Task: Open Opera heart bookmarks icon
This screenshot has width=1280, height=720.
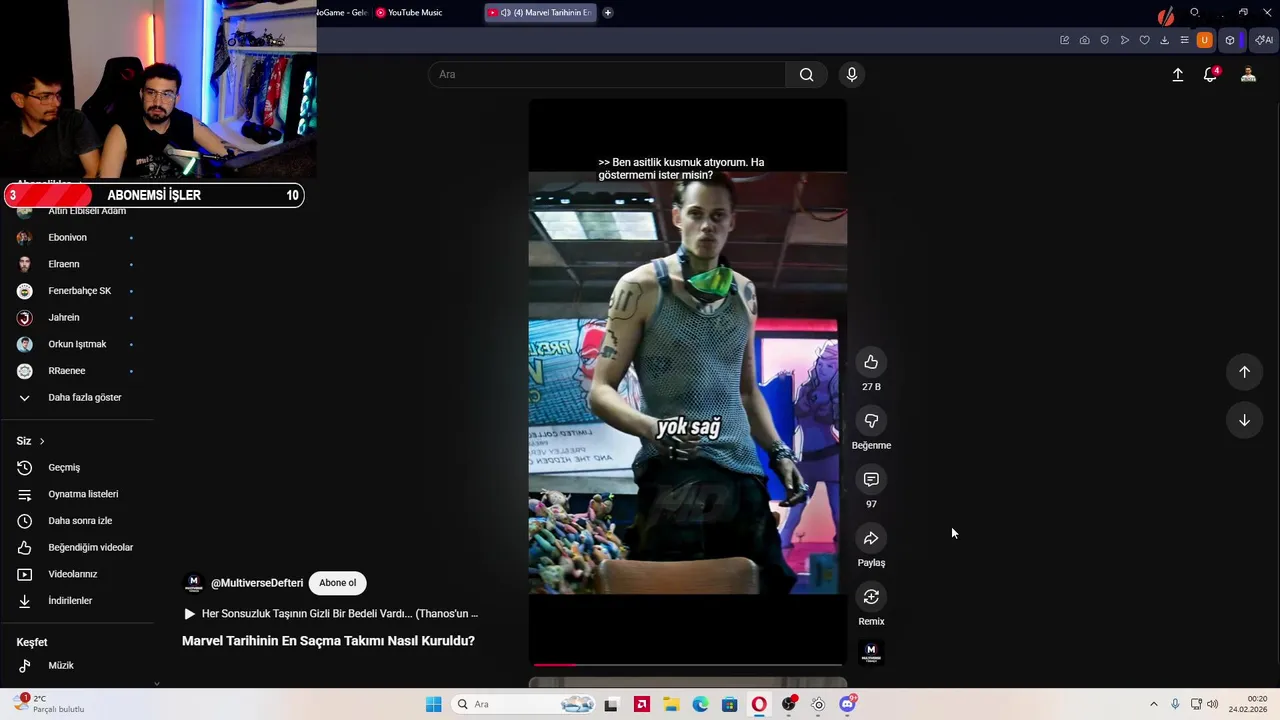Action: tap(1144, 40)
